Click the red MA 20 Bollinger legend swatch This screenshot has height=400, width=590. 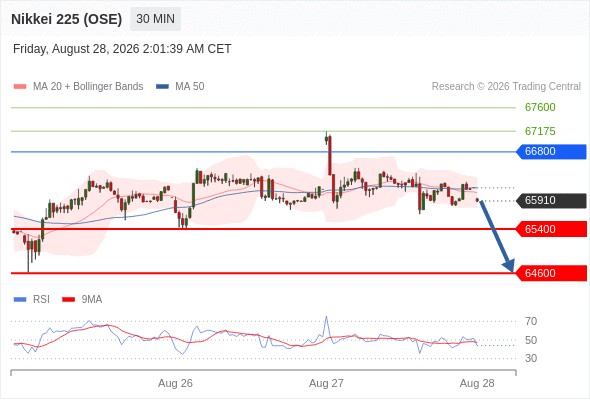pyautogui.click(x=20, y=87)
